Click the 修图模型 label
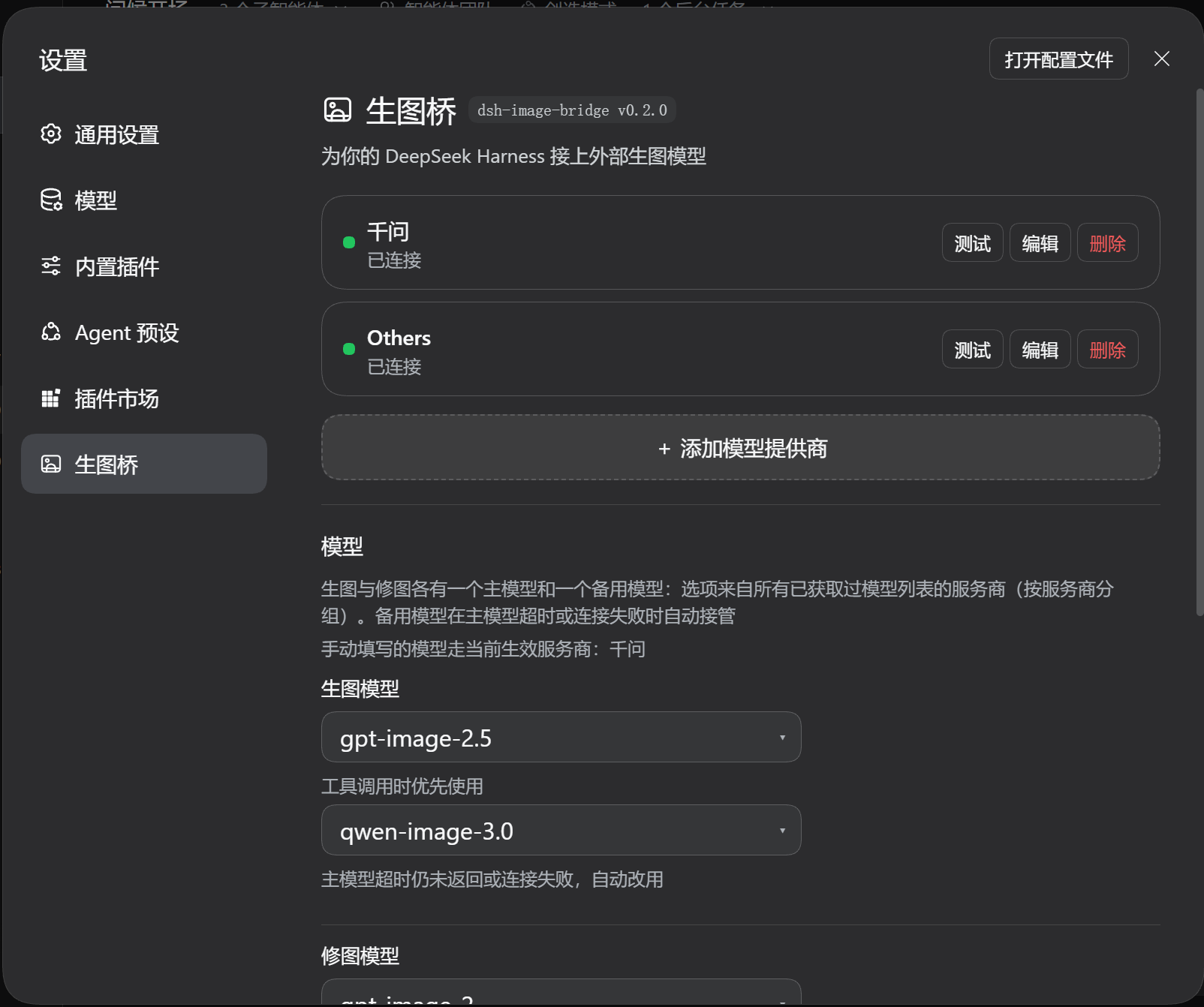Viewport: 1204px width, 1007px height. [360, 956]
